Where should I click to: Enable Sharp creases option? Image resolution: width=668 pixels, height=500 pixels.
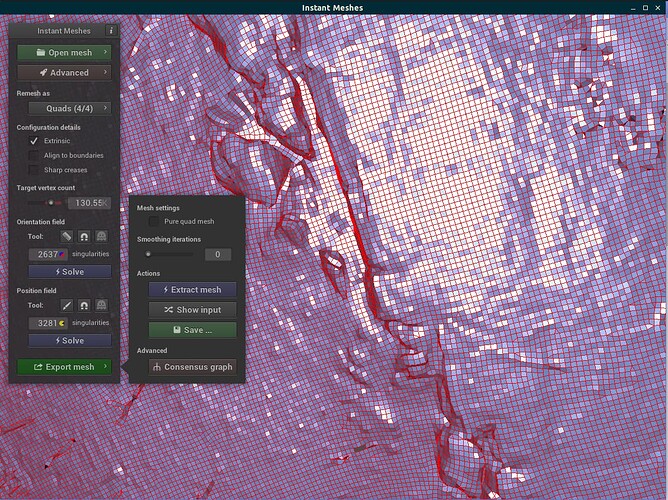[x=34, y=170]
